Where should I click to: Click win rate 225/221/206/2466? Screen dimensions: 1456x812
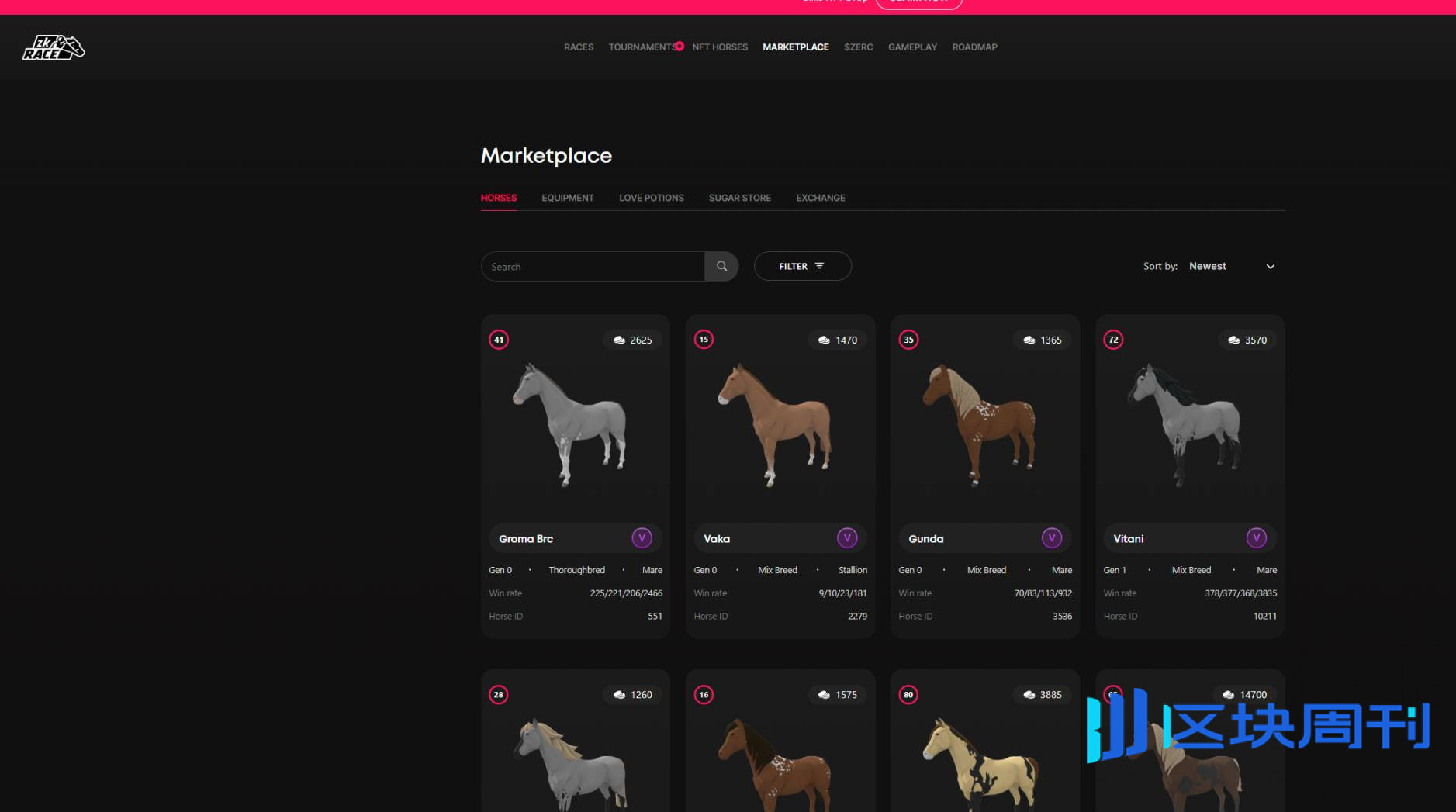626,593
